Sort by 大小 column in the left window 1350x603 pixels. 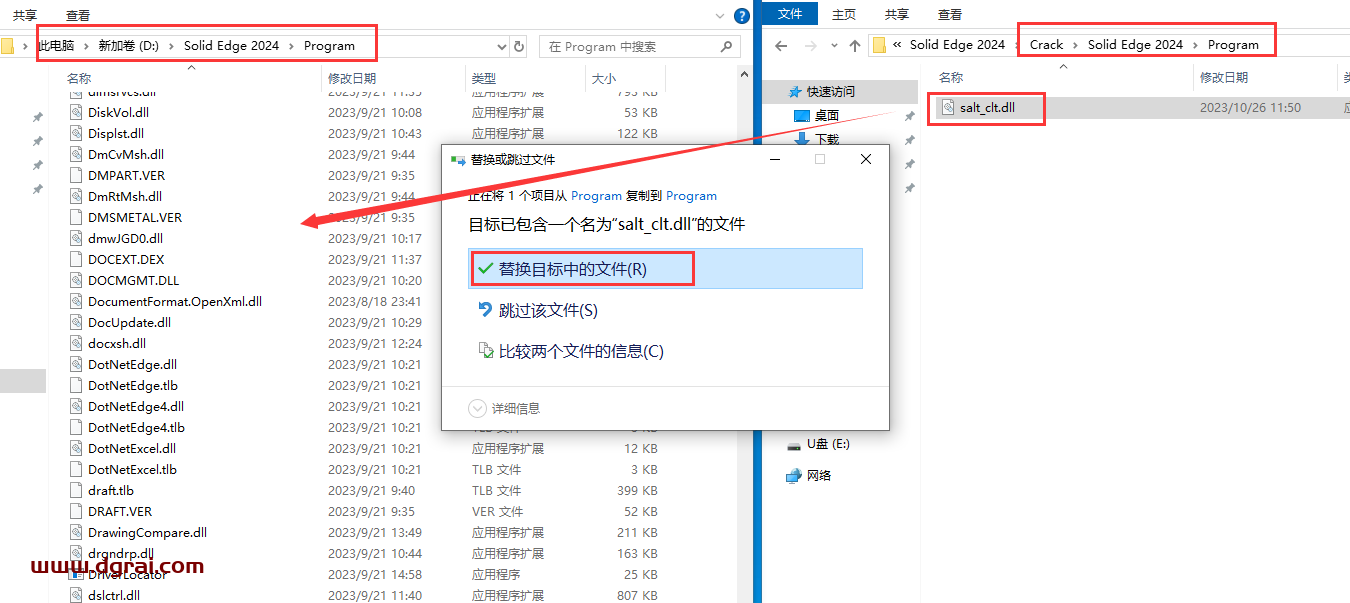(604, 78)
